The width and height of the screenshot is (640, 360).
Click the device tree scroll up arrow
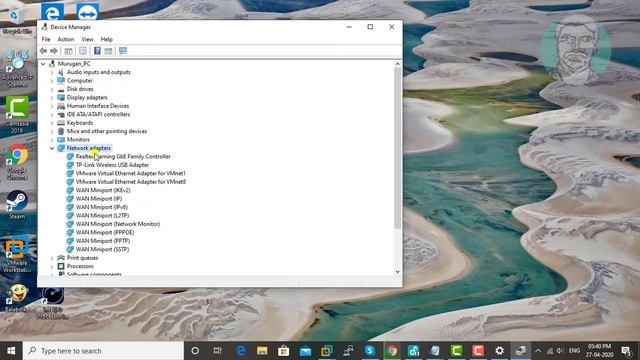pos(398,64)
